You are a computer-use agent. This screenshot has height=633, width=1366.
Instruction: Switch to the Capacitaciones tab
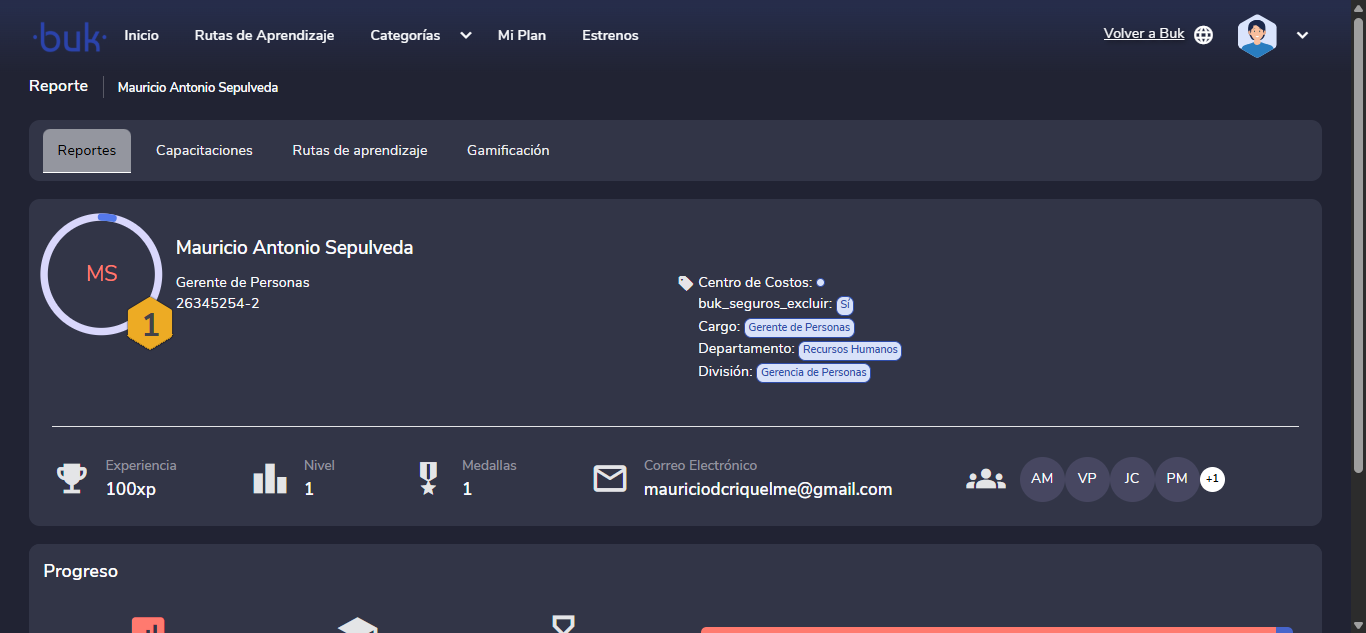click(204, 151)
